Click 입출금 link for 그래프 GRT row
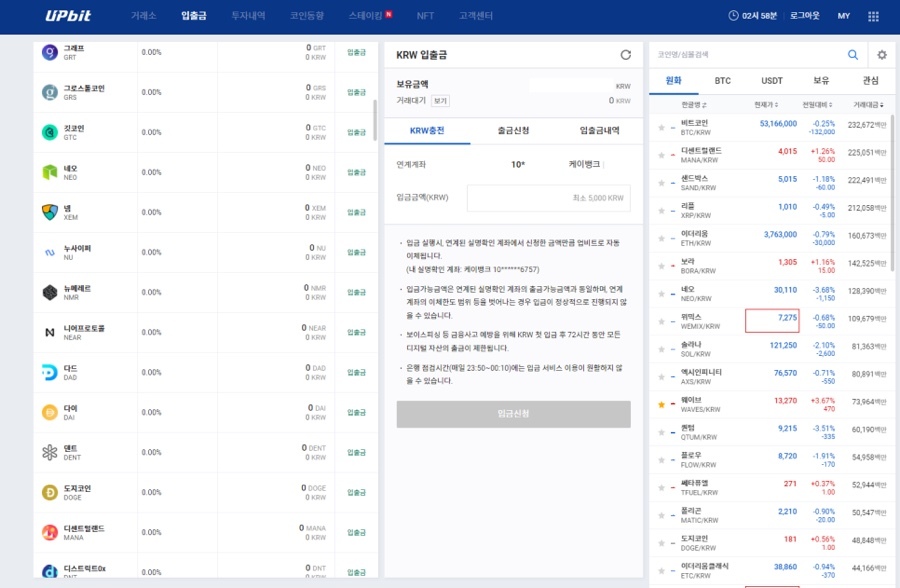Image resolution: width=900 pixels, height=588 pixels. [356, 52]
